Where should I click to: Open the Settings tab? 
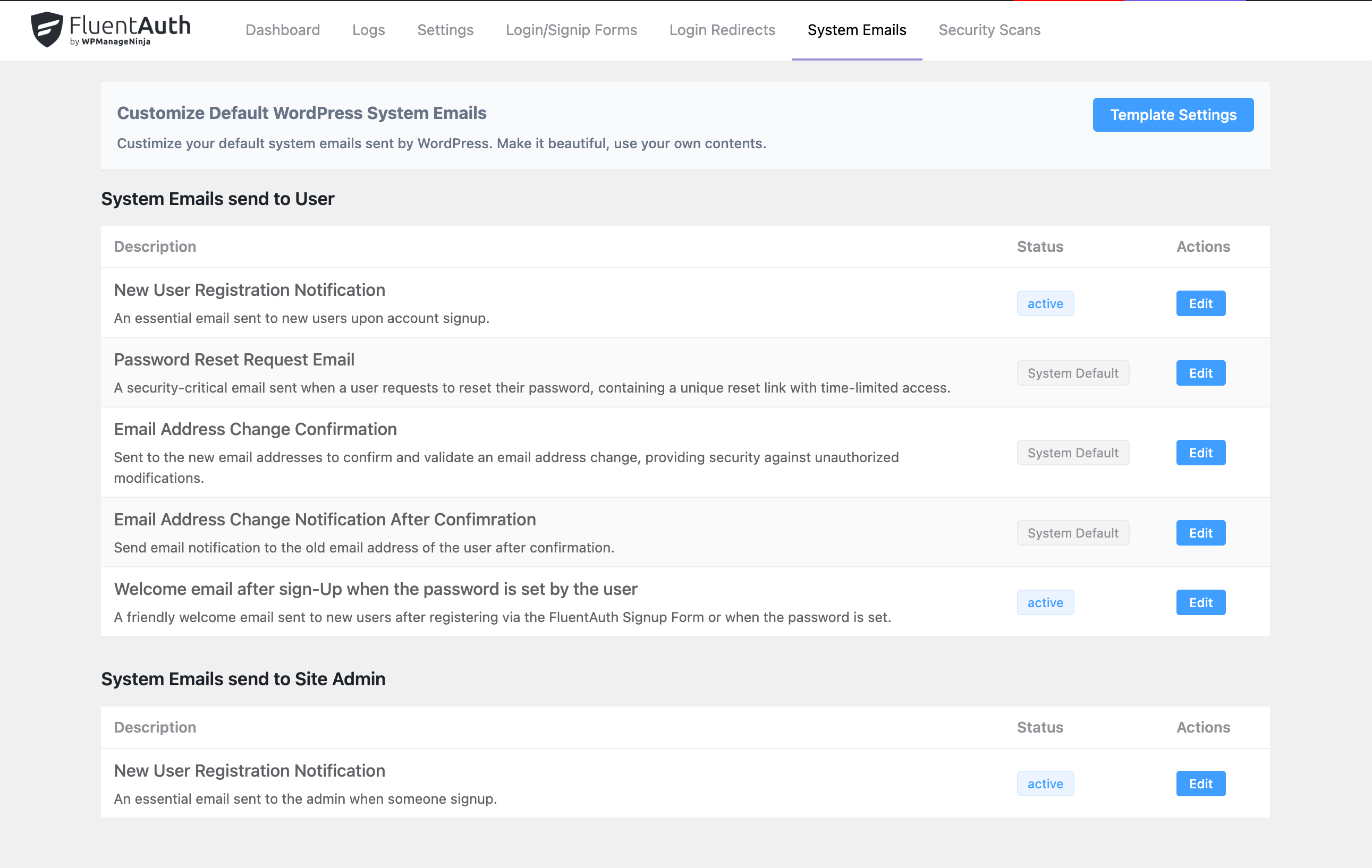click(x=445, y=30)
